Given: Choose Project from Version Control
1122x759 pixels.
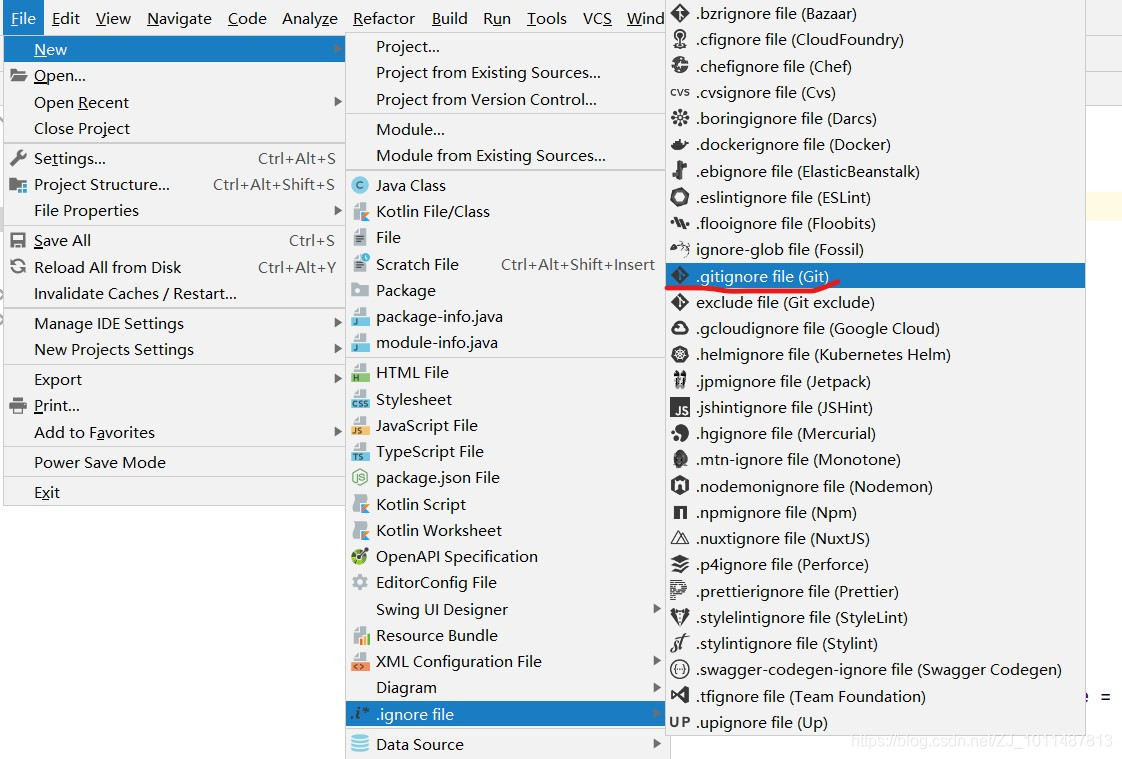Looking at the screenshot, I should pyautogui.click(x=487, y=99).
